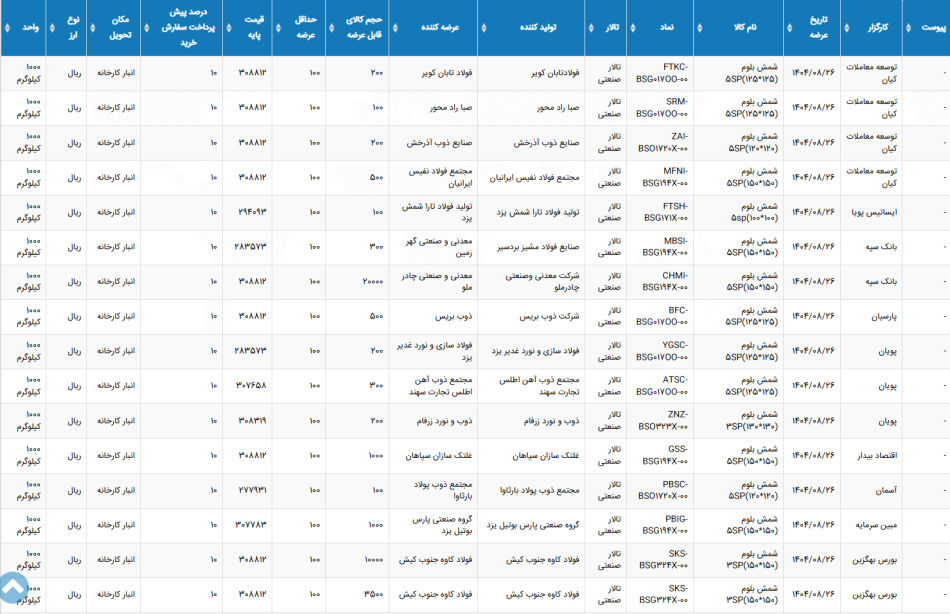Click the sort arrows beside the تالار header
This screenshot has height=614, width=950.
pyautogui.click(x=591, y=28)
